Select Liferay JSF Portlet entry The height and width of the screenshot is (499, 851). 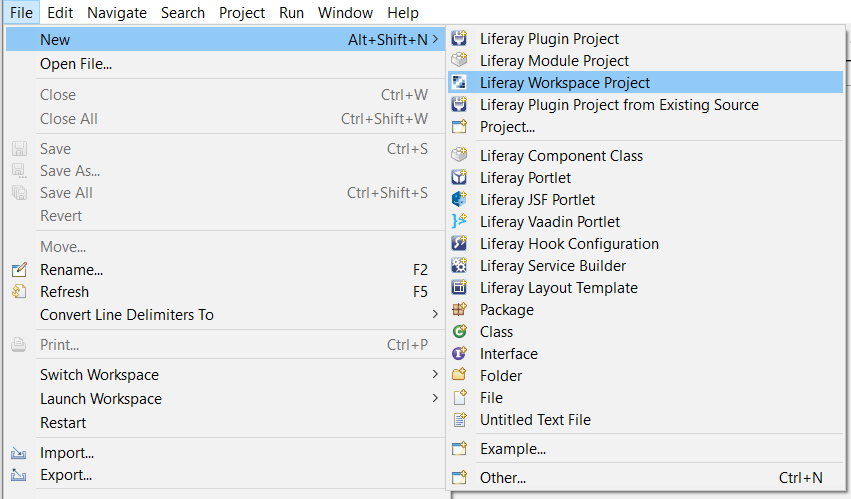[x=646, y=199]
